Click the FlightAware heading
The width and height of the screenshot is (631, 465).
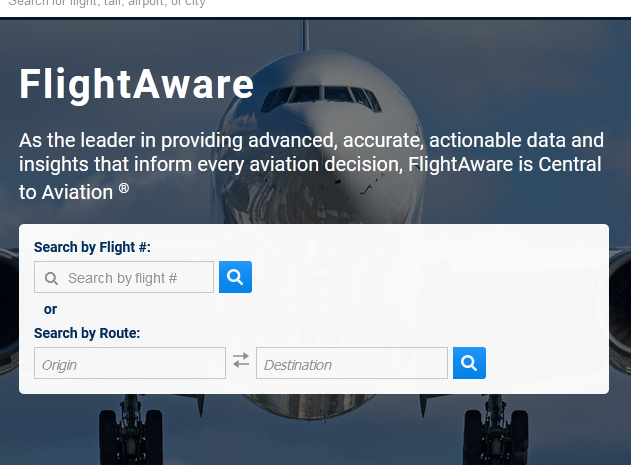(136, 84)
